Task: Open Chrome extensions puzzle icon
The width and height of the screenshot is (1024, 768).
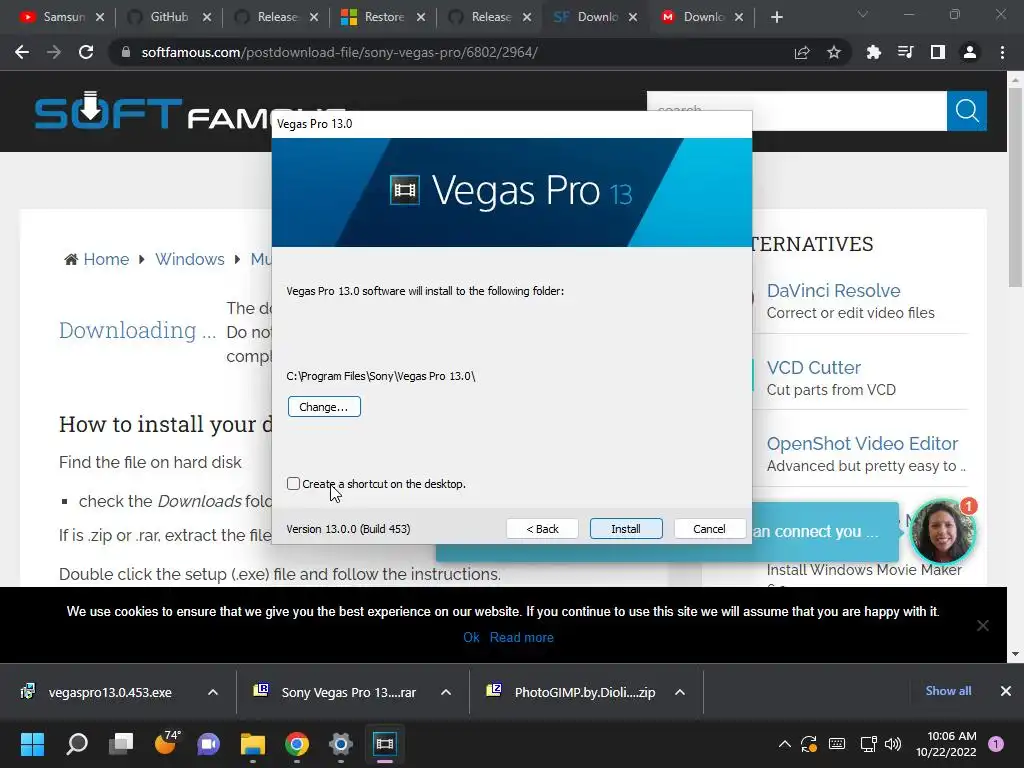Action: [873, 52]
